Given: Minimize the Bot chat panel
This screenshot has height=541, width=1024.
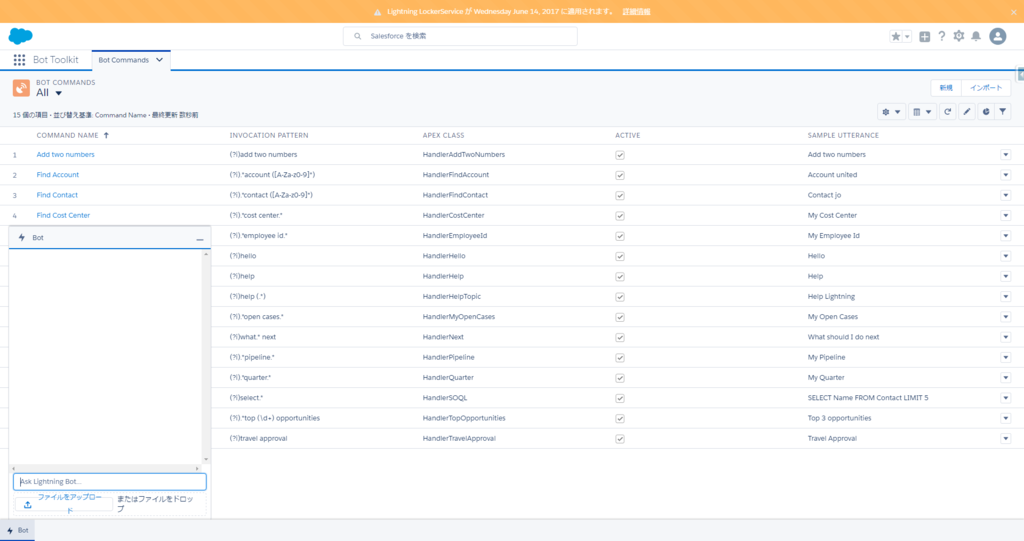Looking at the screenshot, I should tap(200, 239).
